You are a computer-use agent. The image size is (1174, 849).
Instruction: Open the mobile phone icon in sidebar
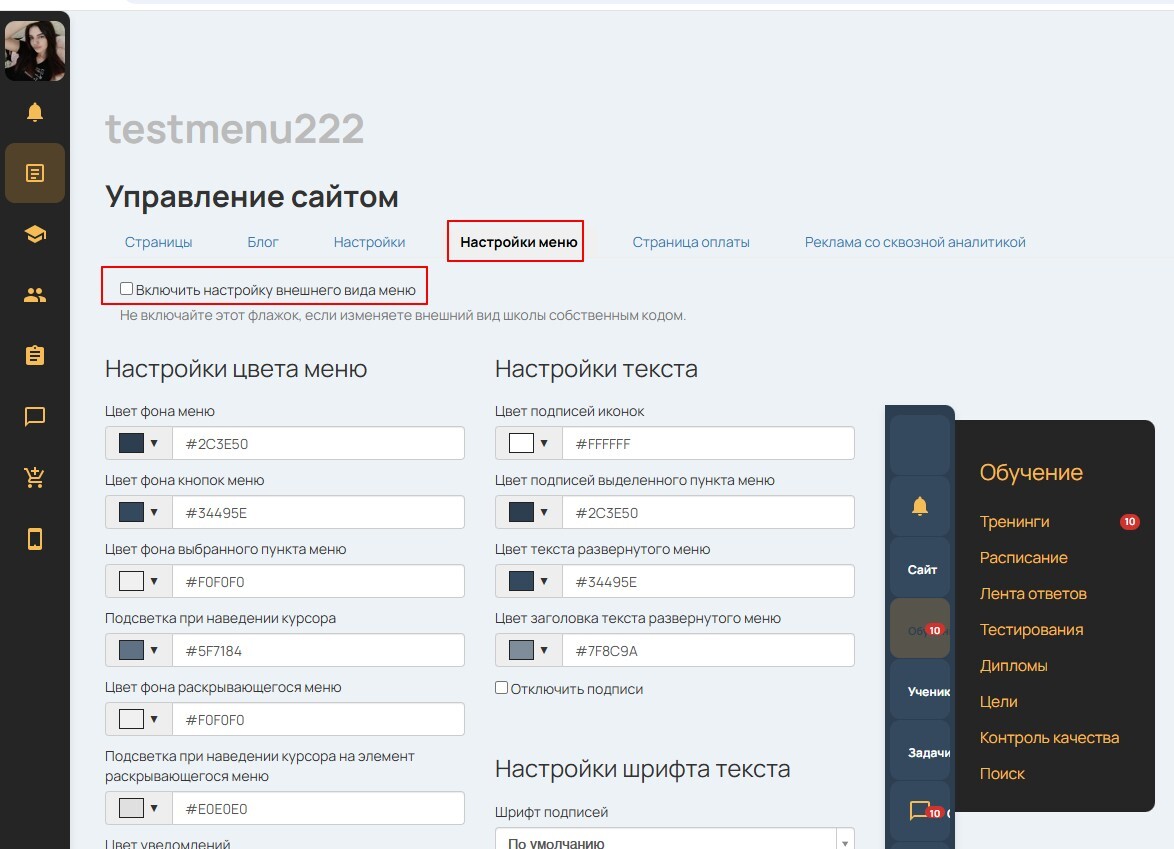(x=35, y=539)
